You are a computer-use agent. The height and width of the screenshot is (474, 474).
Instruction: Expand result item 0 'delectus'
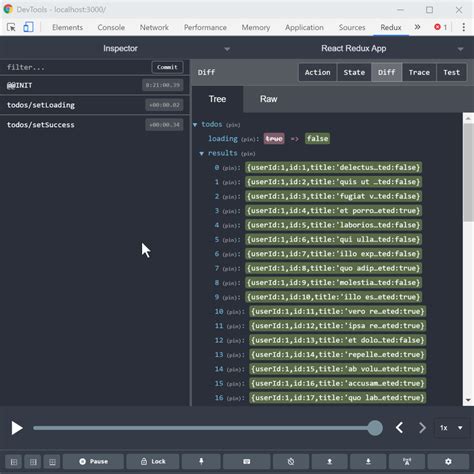pyautogui.click(x=333, y=167)
